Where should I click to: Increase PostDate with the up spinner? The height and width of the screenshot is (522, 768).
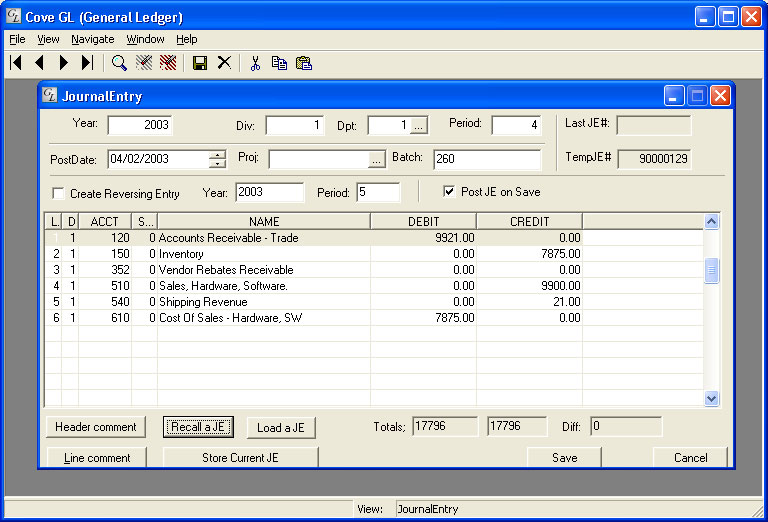point(217,155)
